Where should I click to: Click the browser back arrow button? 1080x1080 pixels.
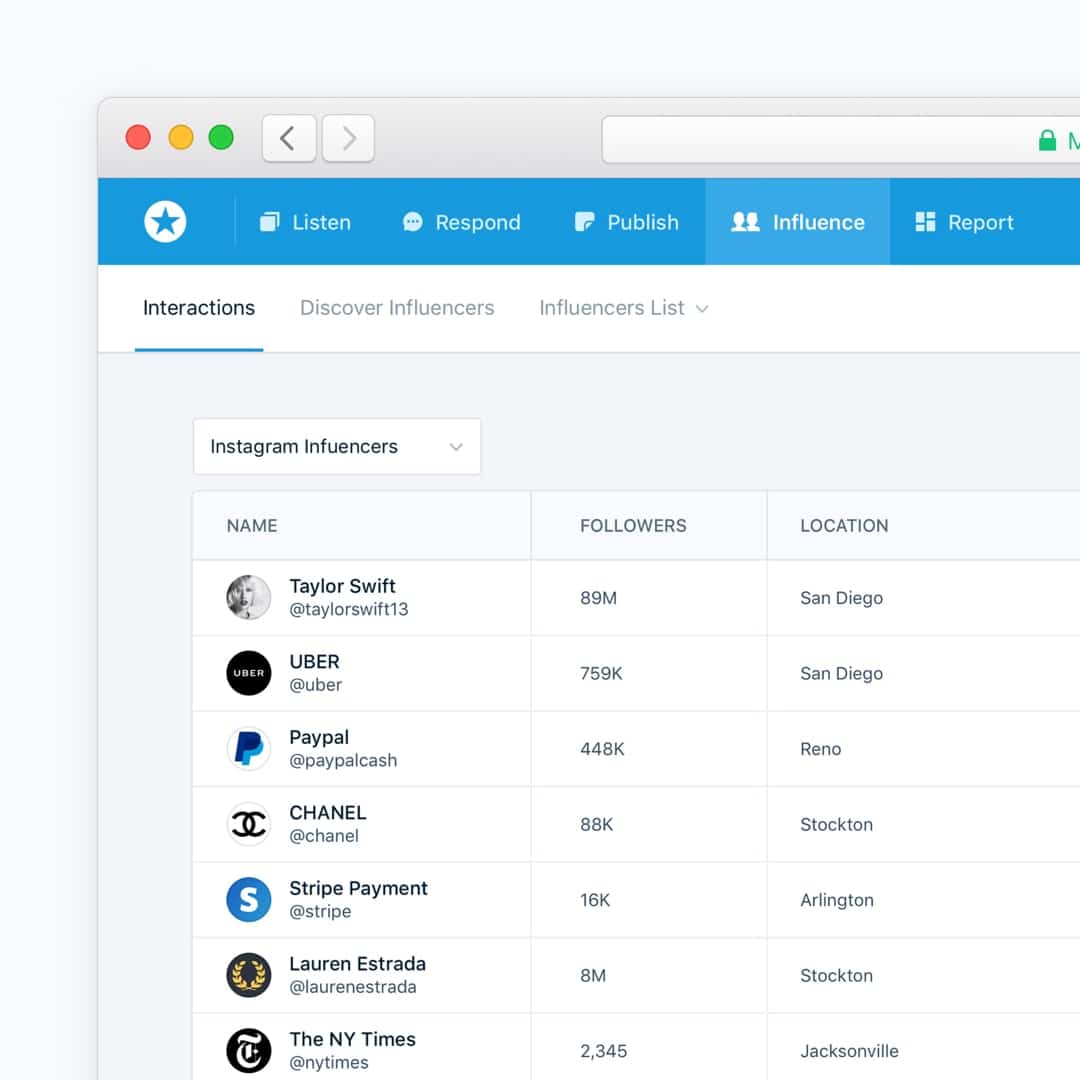[x=289, y=138]
